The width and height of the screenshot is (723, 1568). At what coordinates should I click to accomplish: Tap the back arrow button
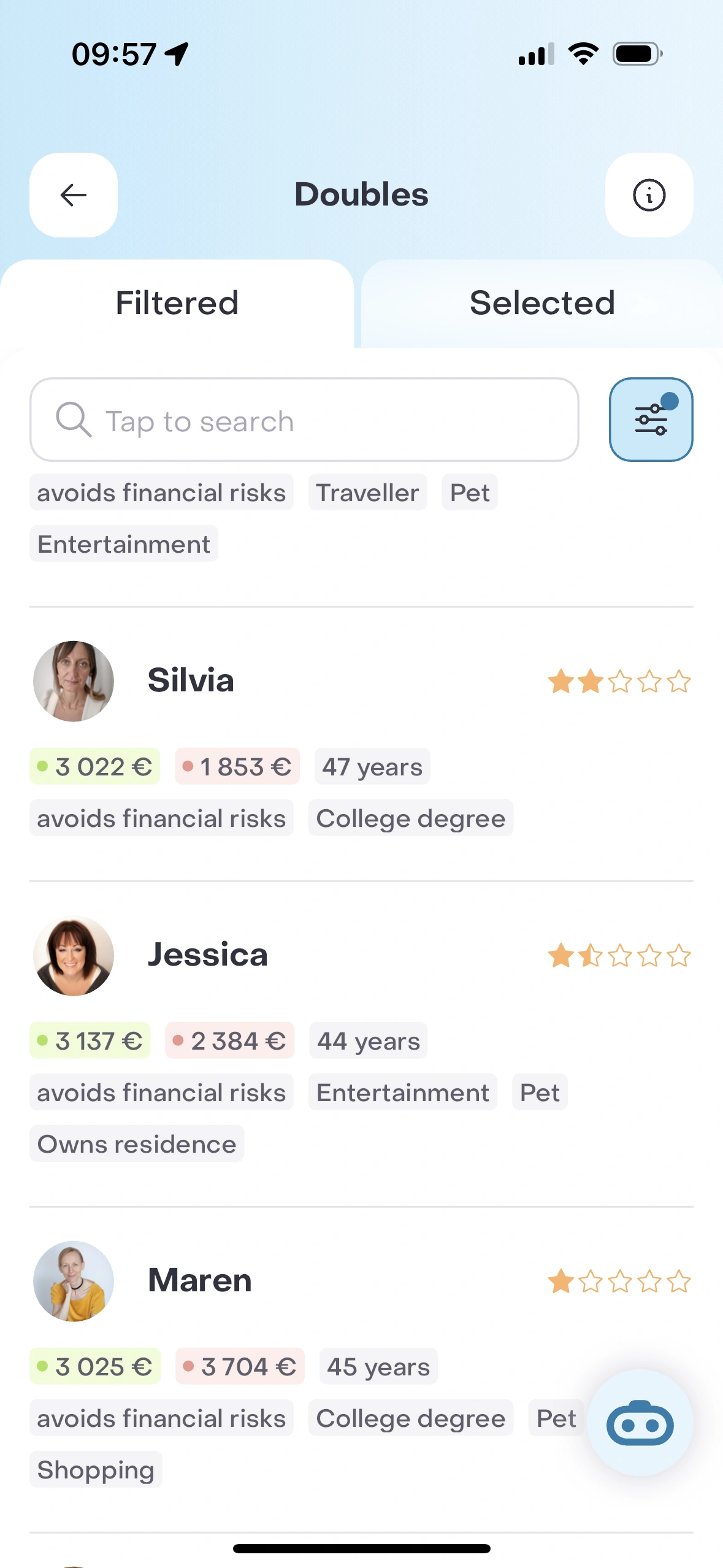tap(74, 195)
